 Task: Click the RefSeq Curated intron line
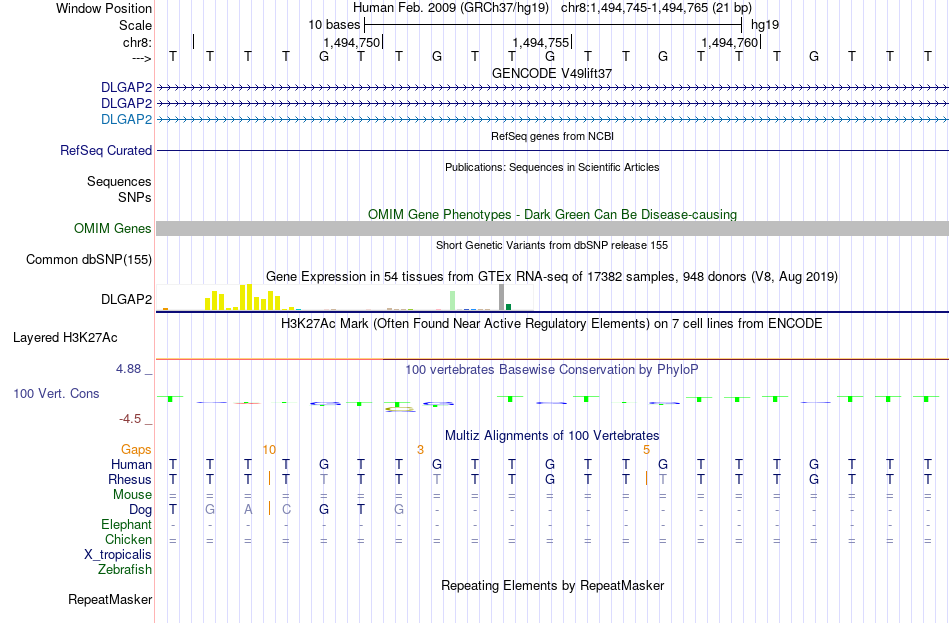point(552,150)
